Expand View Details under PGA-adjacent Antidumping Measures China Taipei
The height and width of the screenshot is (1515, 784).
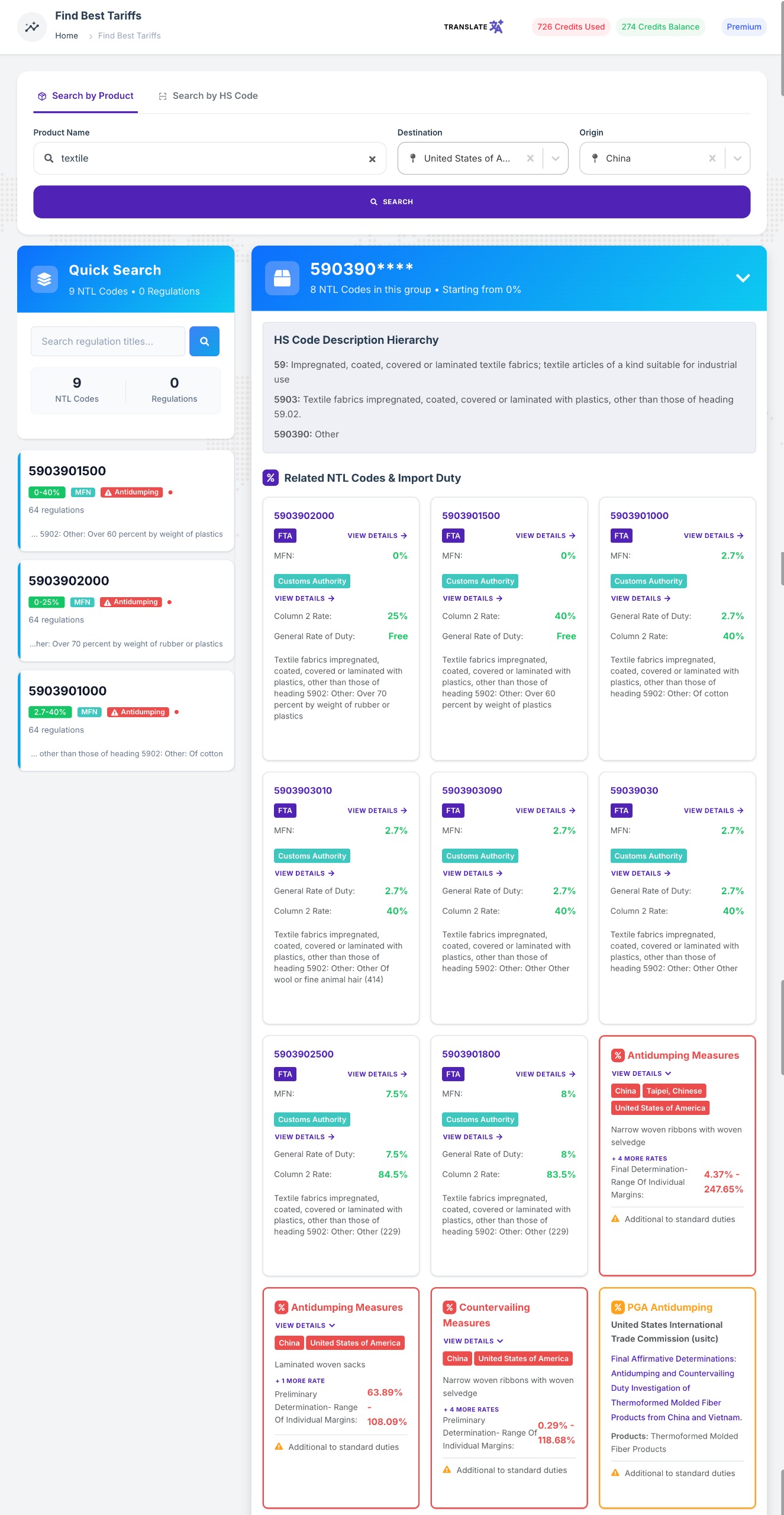click(641, 1074)
